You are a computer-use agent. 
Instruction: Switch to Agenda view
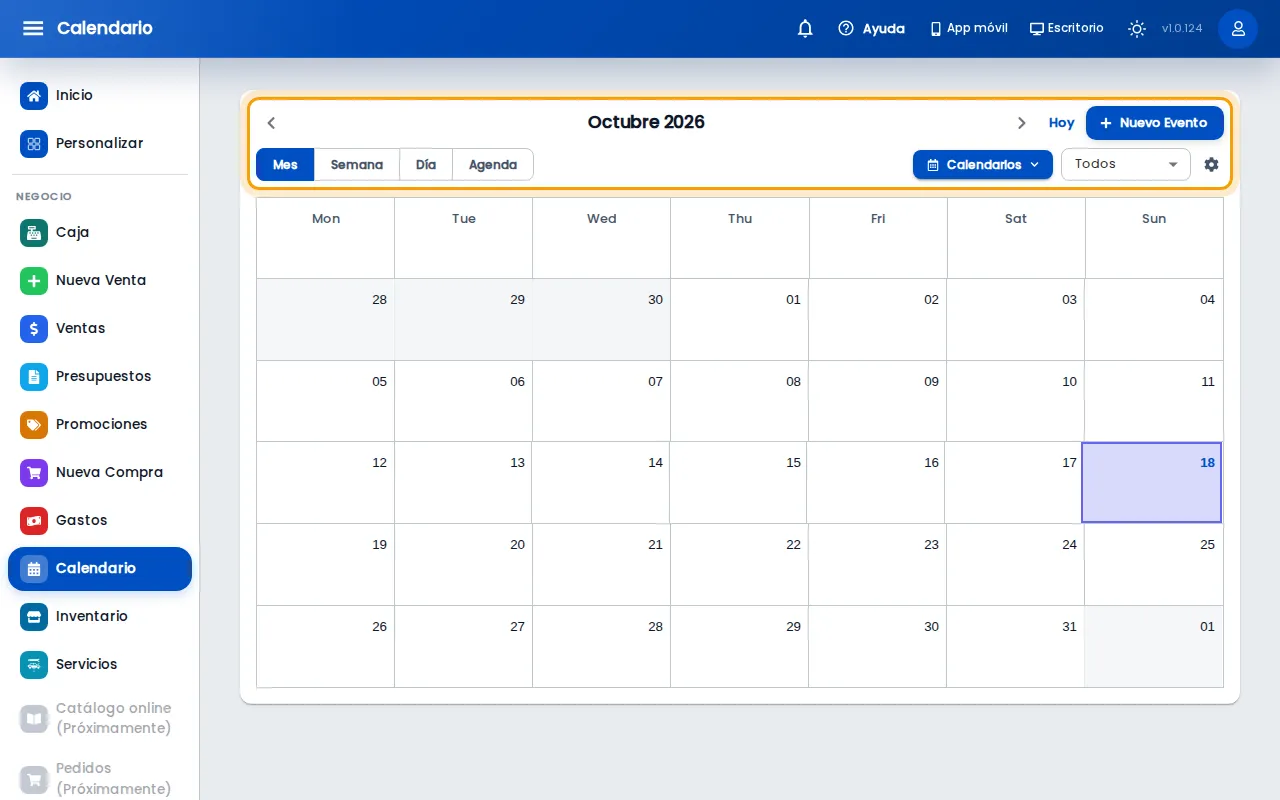(x=493, y=165)
